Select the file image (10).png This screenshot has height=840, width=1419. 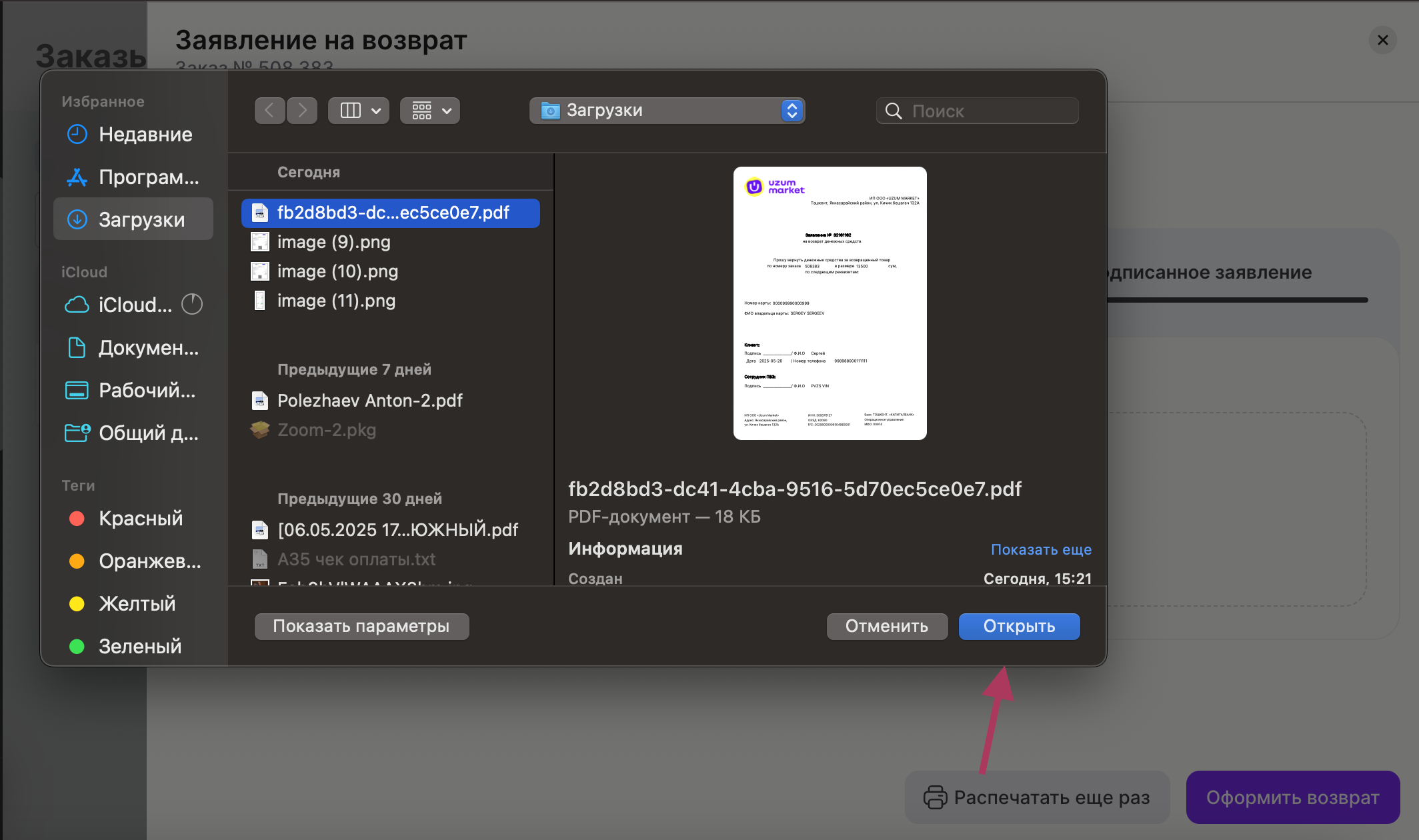(x=337, y=271)
